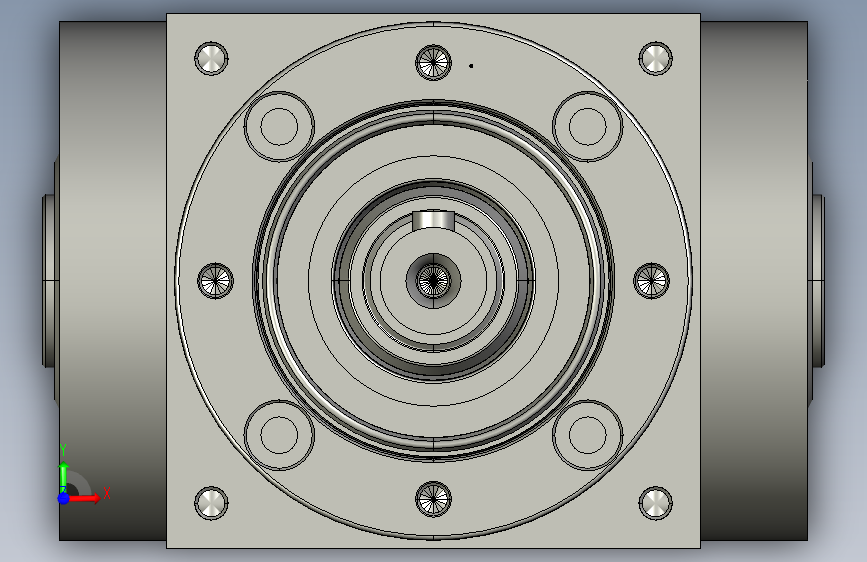
Task: Select the bottom-left corner mounting hole on the square plate
Action: click(x=211, y=503)
